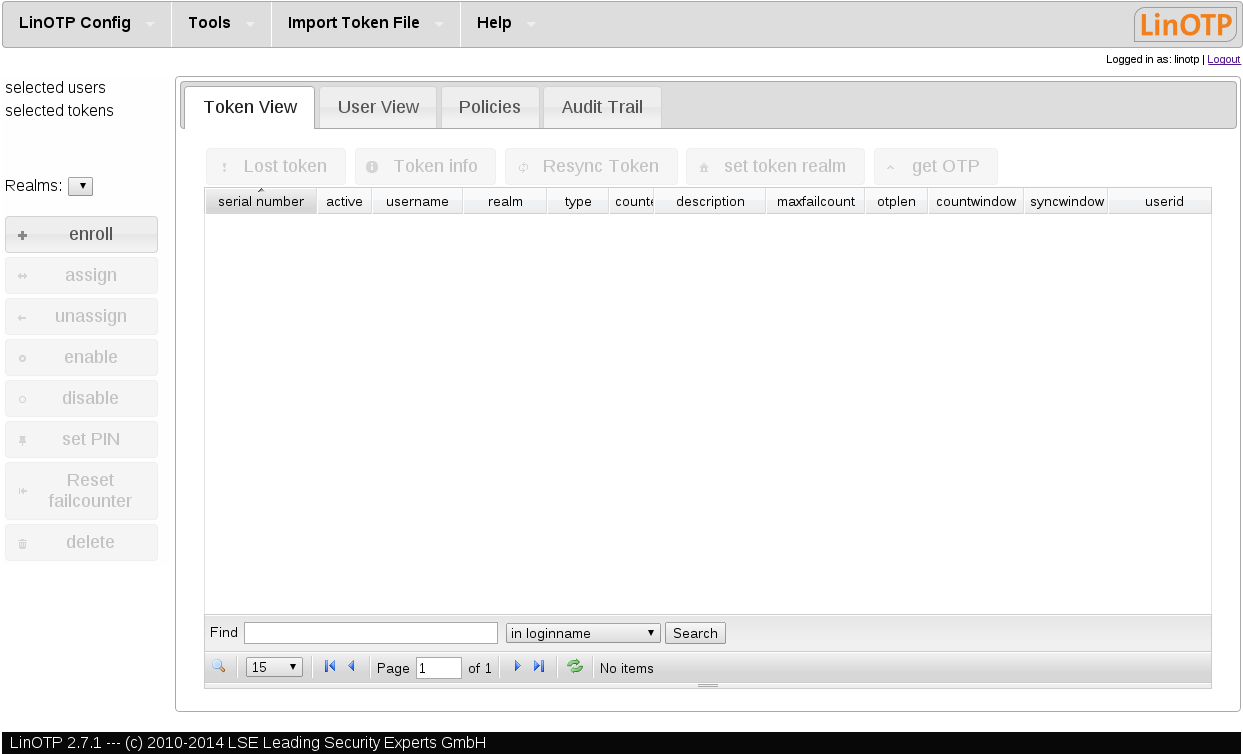
Task: Click the Resync Token button
Action: (x=591, y=166)
